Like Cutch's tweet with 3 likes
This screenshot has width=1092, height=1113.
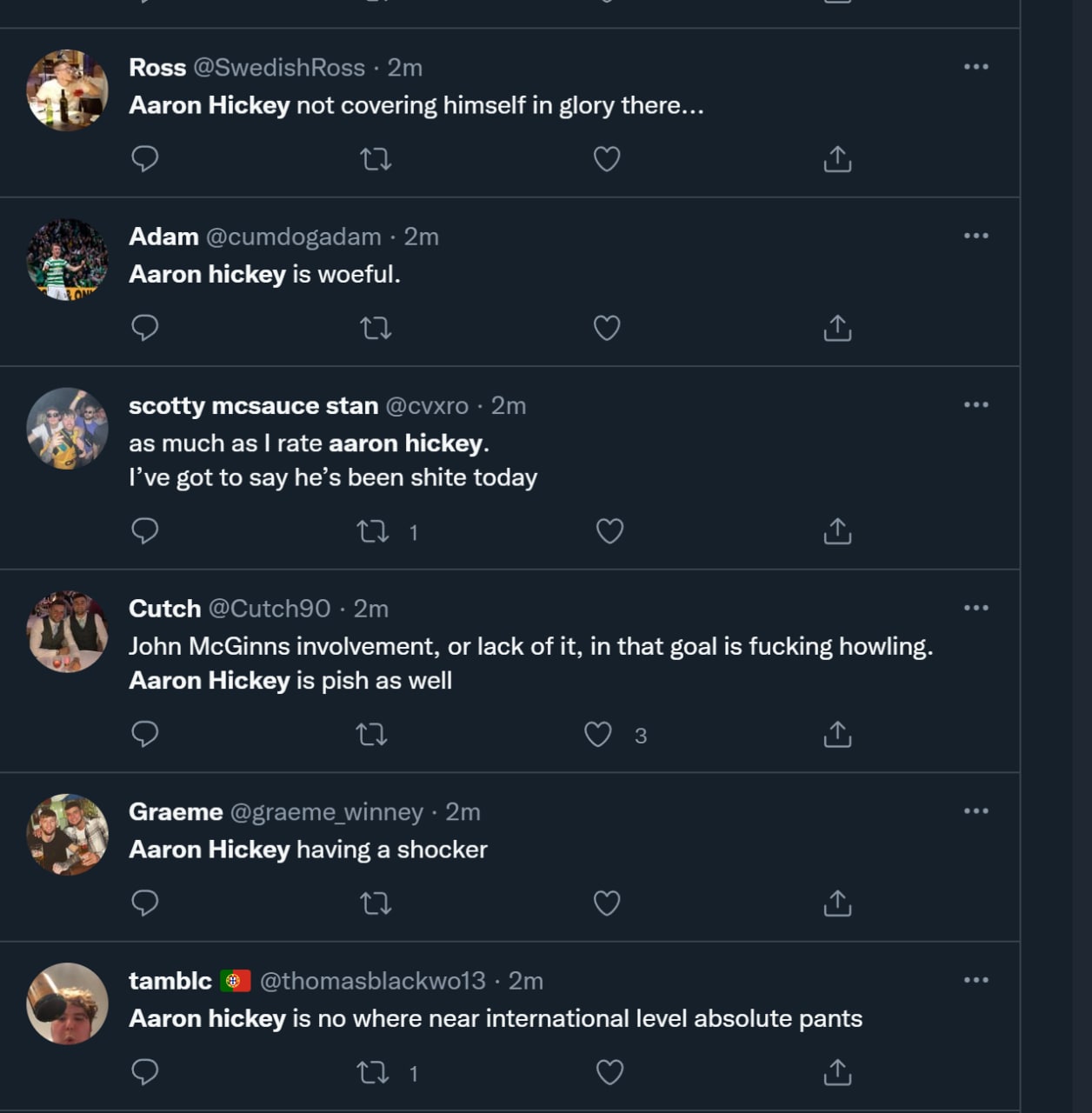(x=598, y=735)
